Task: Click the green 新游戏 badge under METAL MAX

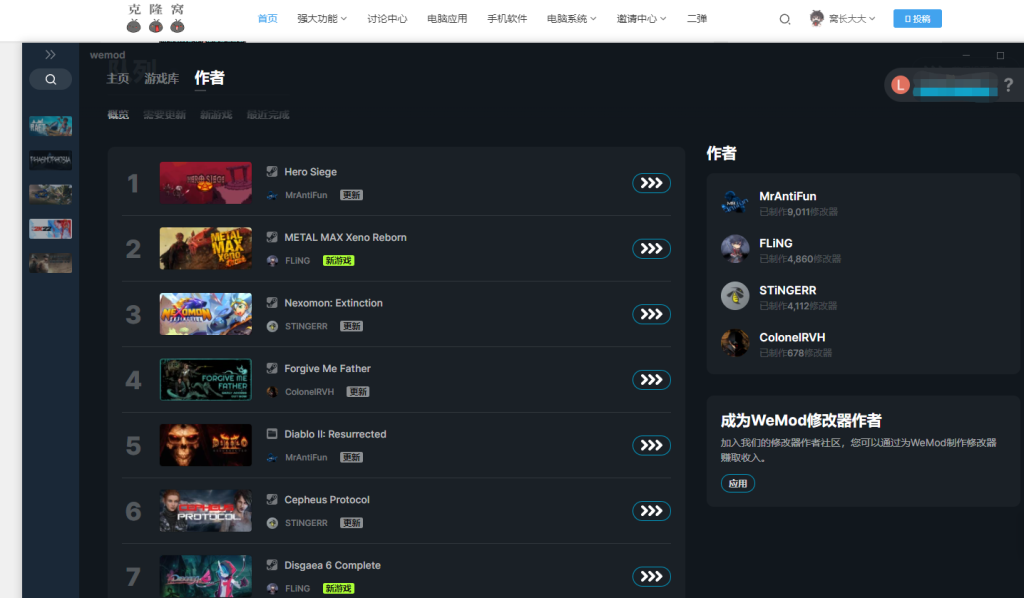Action: click(338, 260)
